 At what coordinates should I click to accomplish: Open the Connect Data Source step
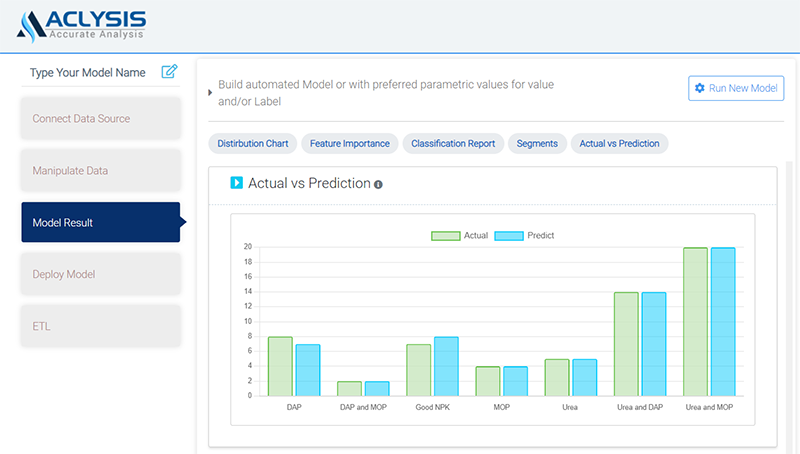tap(100, 118)
